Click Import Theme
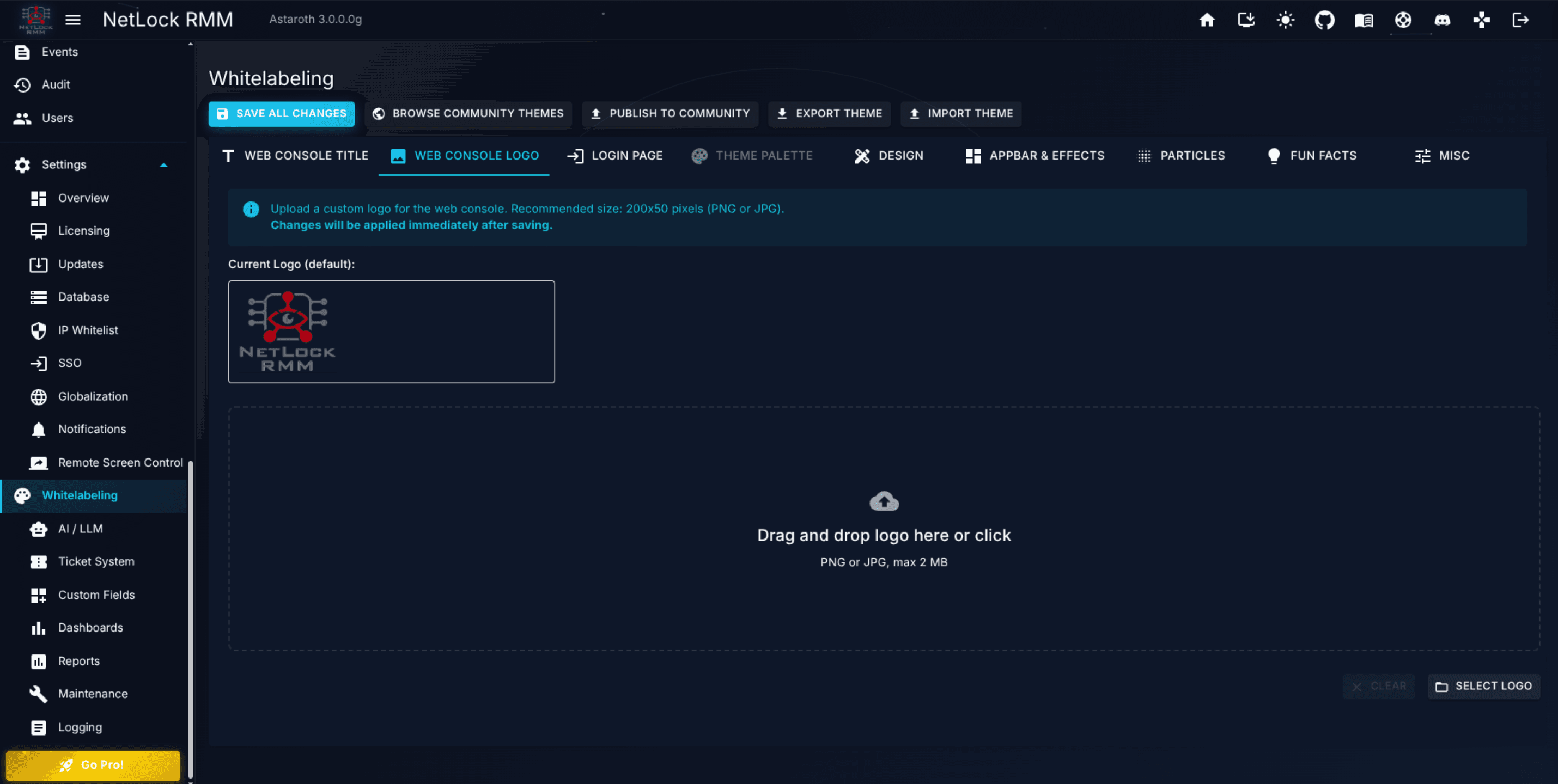Image resolution: width=1558 pixels, height=784 pixels. click(961, 114)
